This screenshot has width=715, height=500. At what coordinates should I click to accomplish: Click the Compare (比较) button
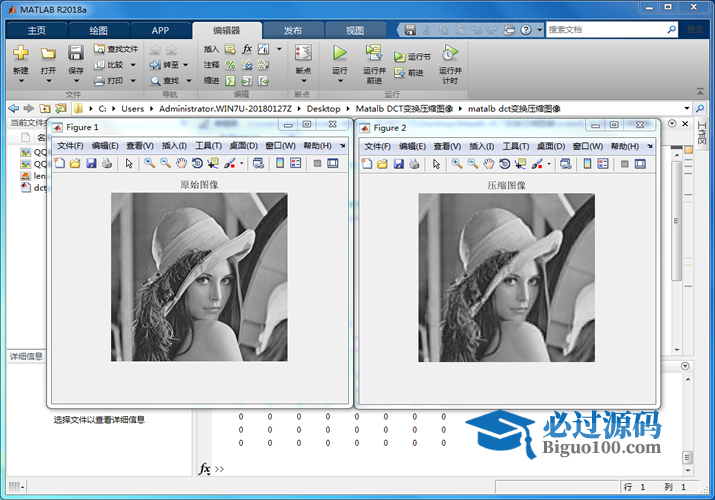pyautogui.click(x=109, y=65)
